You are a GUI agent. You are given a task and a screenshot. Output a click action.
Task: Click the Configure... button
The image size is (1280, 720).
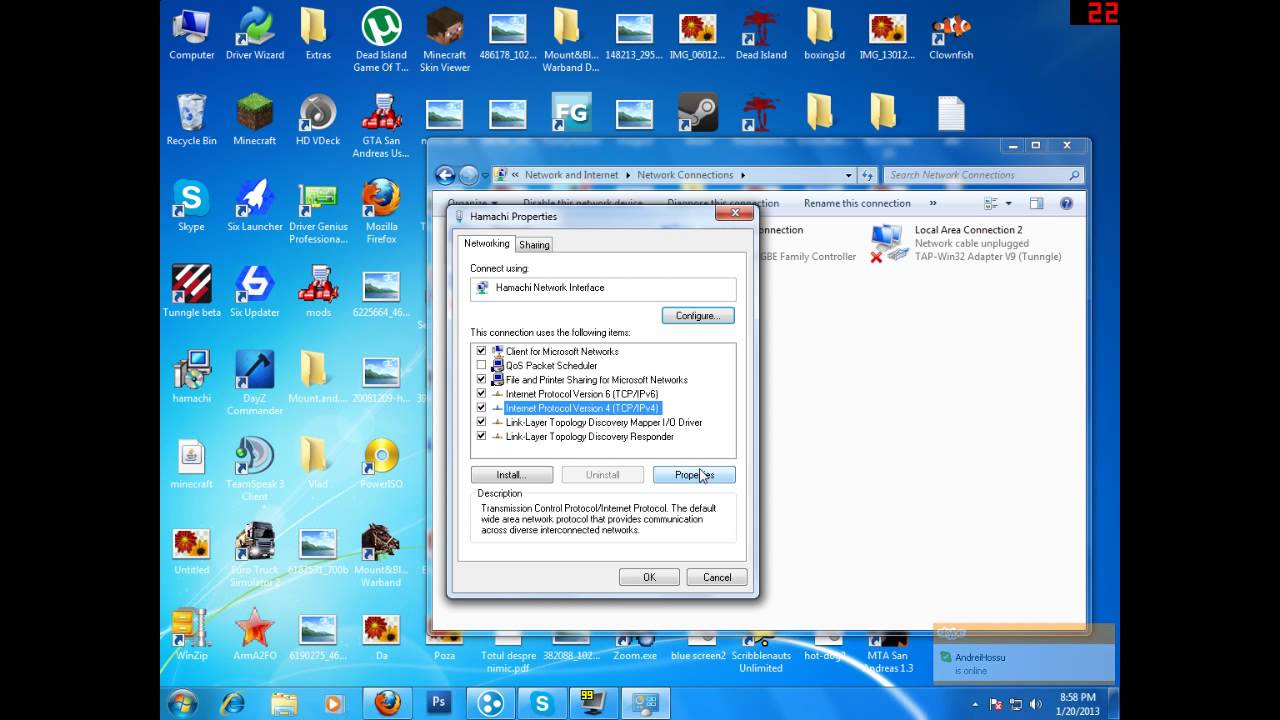(x=698, y=316)
